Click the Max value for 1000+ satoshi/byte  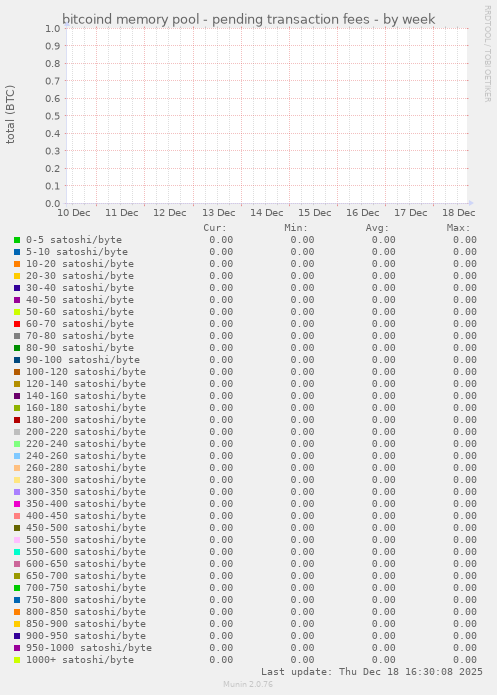465,660
